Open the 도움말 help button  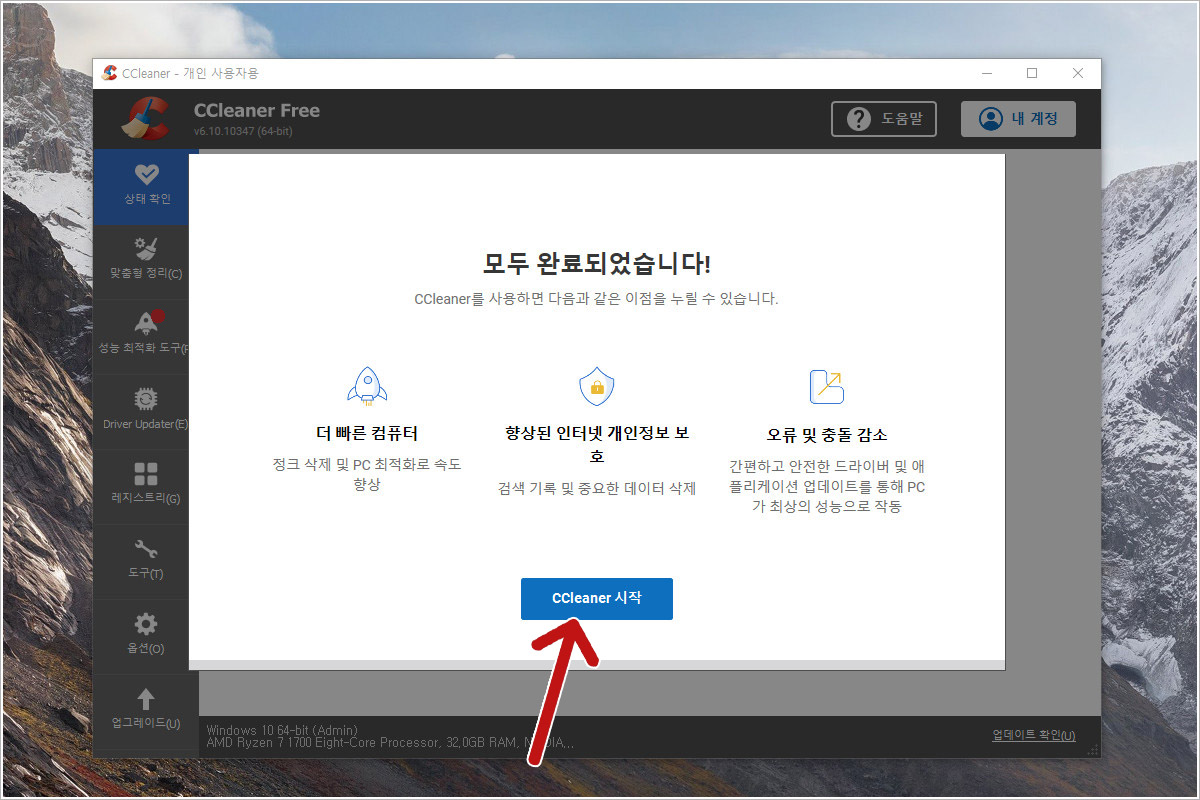884,119
